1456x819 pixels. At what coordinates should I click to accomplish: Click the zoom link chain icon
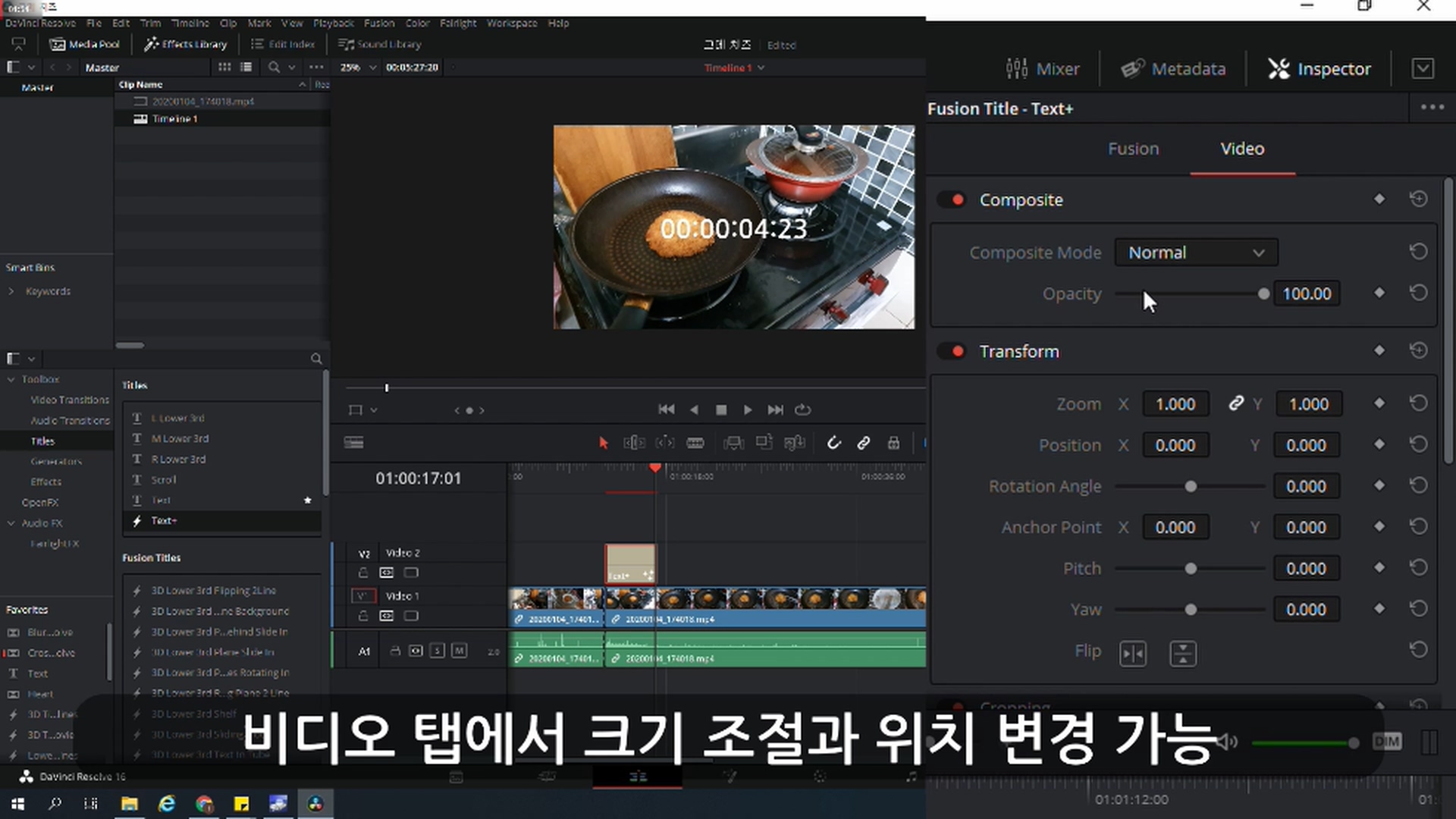tap(1236, 403)
